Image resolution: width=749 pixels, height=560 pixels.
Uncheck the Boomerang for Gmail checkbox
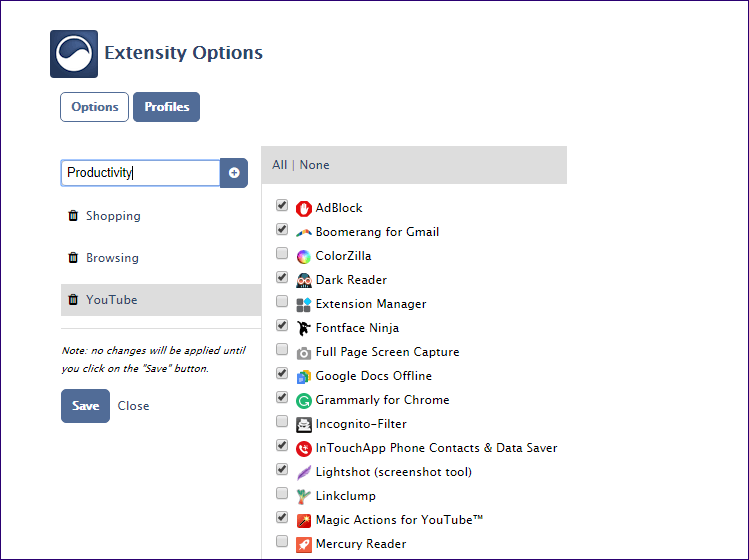point(282,229)
